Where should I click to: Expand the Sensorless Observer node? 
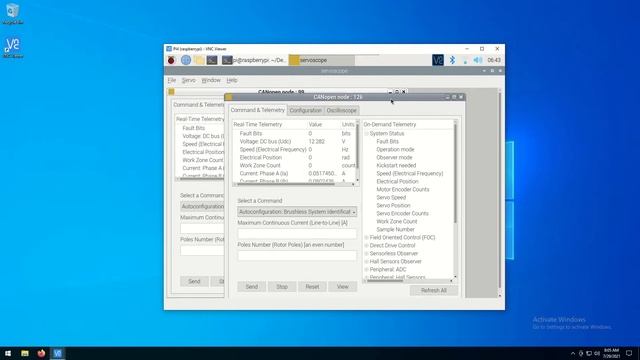tap(367, 253)
